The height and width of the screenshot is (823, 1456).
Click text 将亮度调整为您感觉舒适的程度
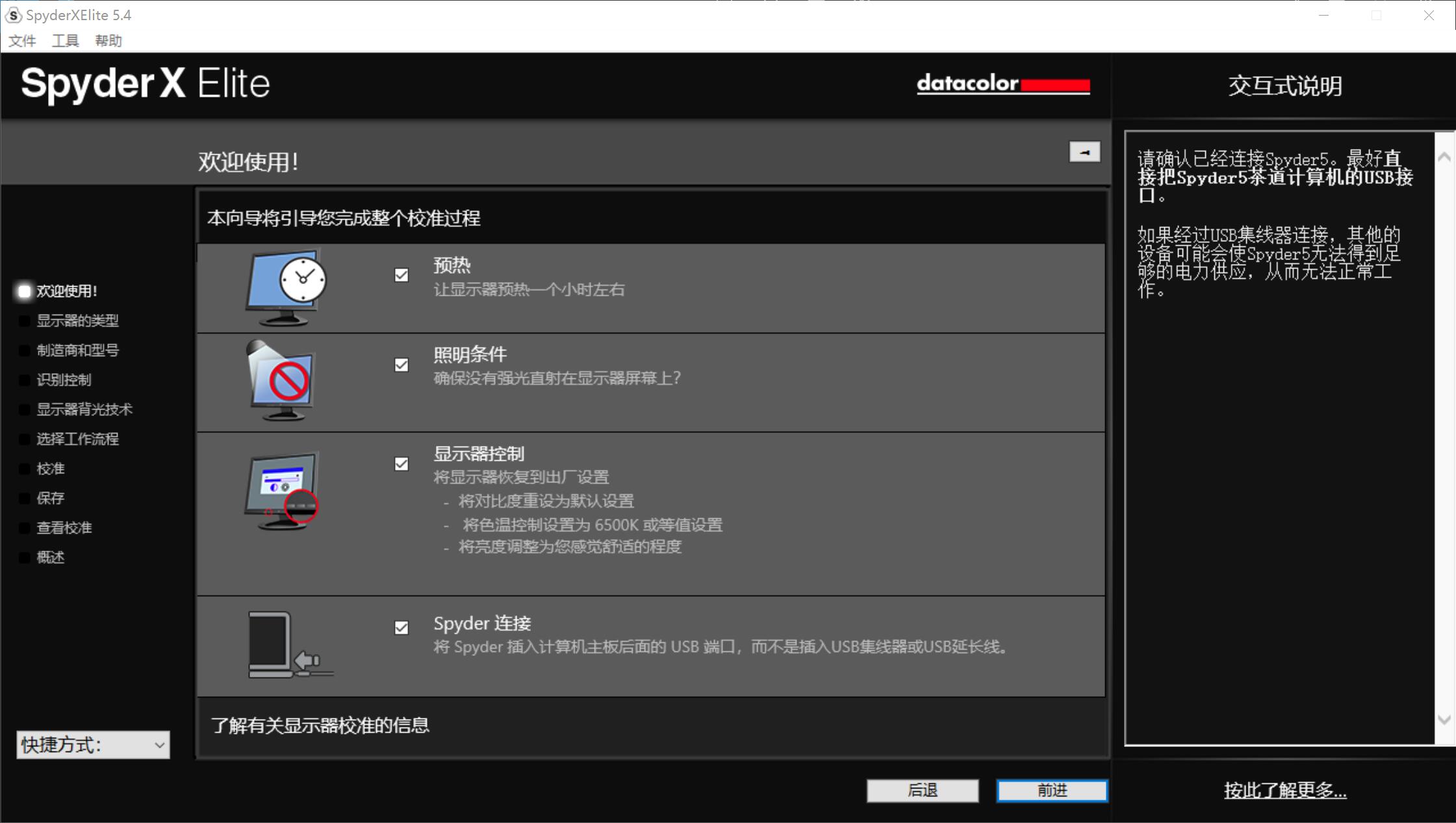coord(570,547)
